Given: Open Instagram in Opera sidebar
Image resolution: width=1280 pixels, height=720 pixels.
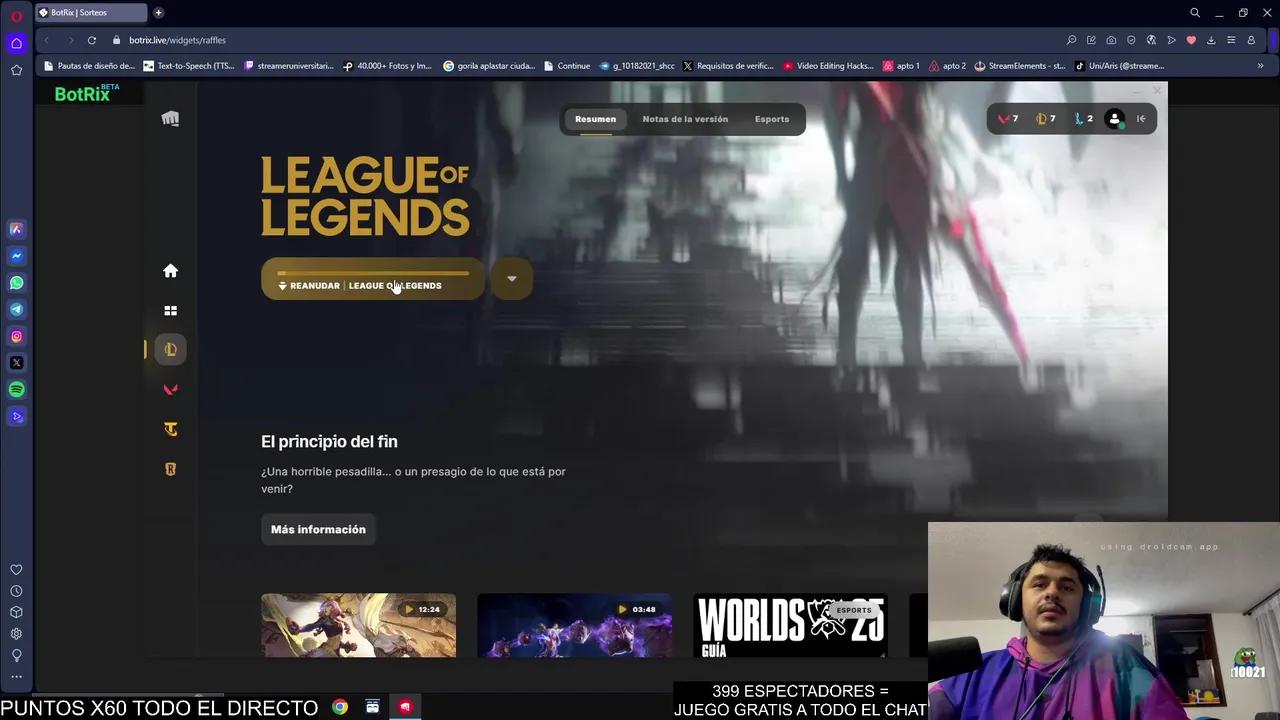Looking at the screenshot, I should click(16, 336).
